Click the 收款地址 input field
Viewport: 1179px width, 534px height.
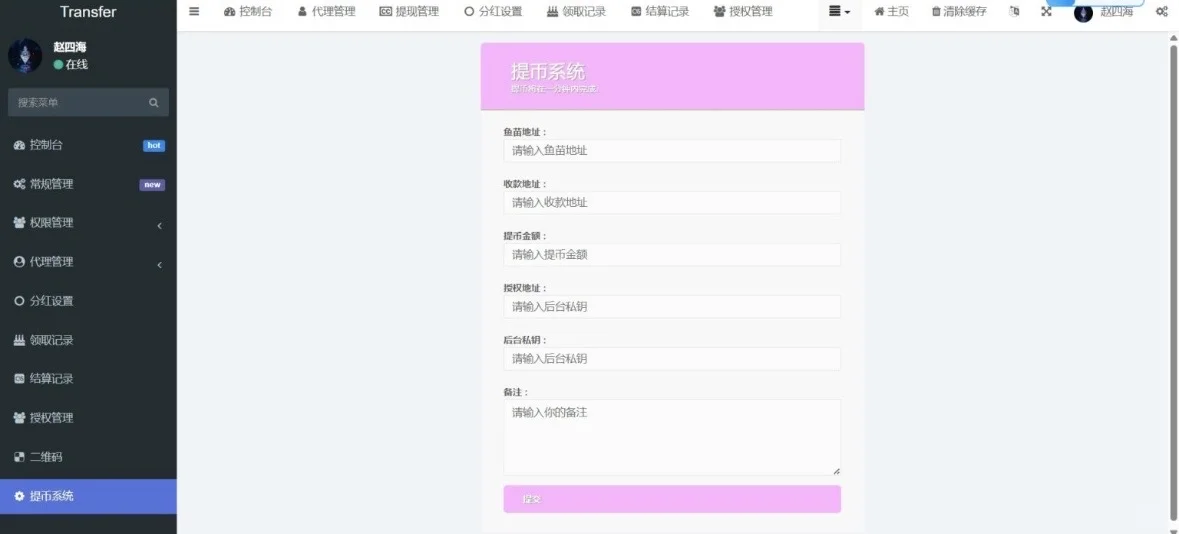click(x=672, y=202)
